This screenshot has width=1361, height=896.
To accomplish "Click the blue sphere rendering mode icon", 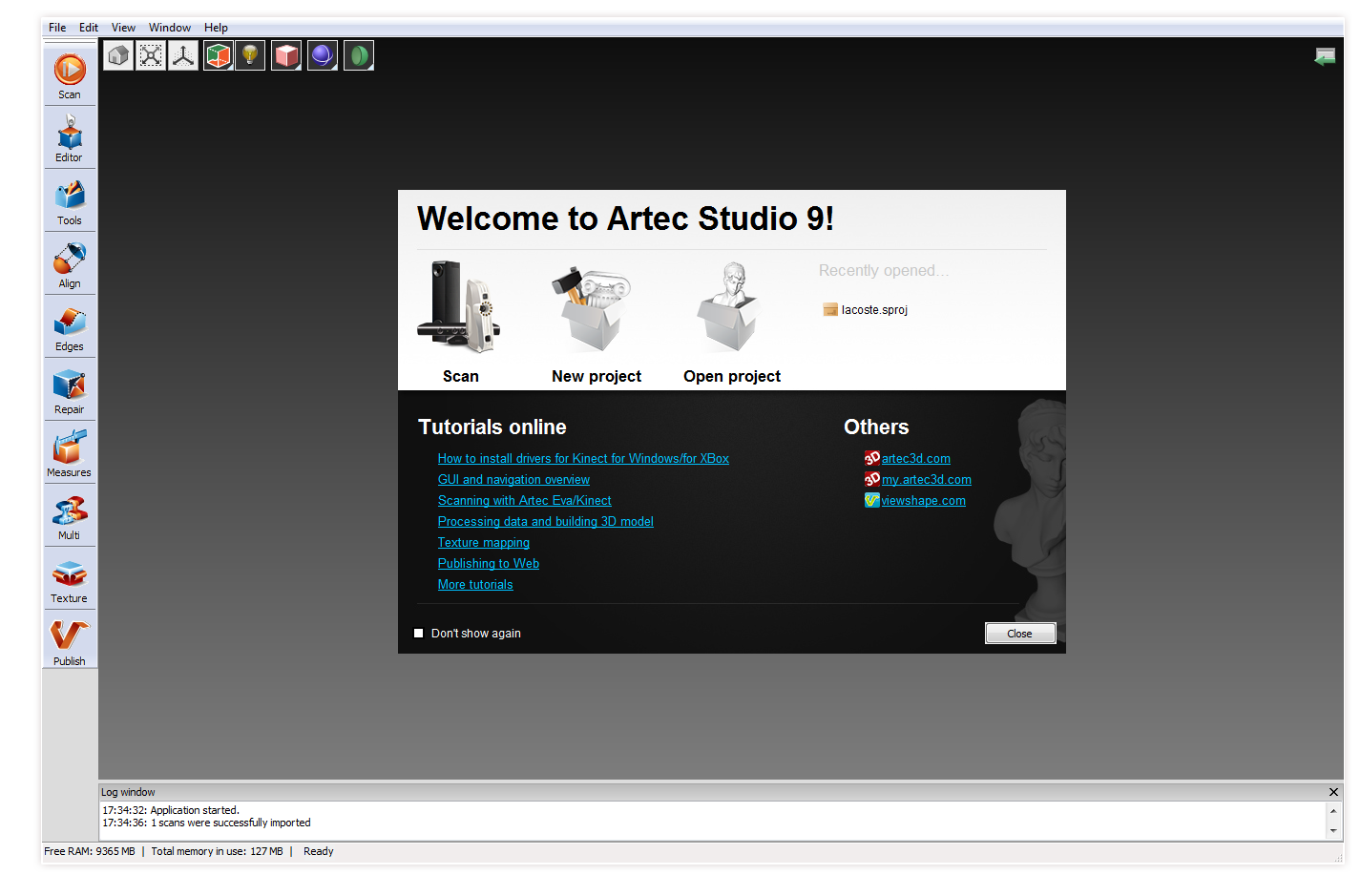I will pyautogui.click(x=322, y=54).
